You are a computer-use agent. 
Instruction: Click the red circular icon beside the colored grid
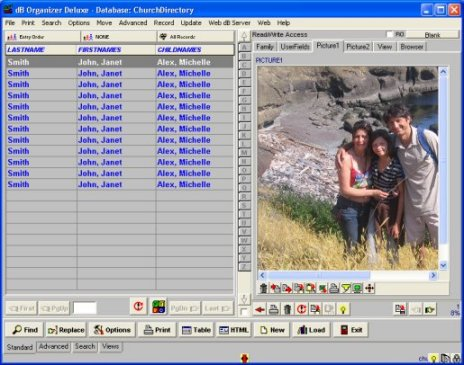tap(138, 306)
